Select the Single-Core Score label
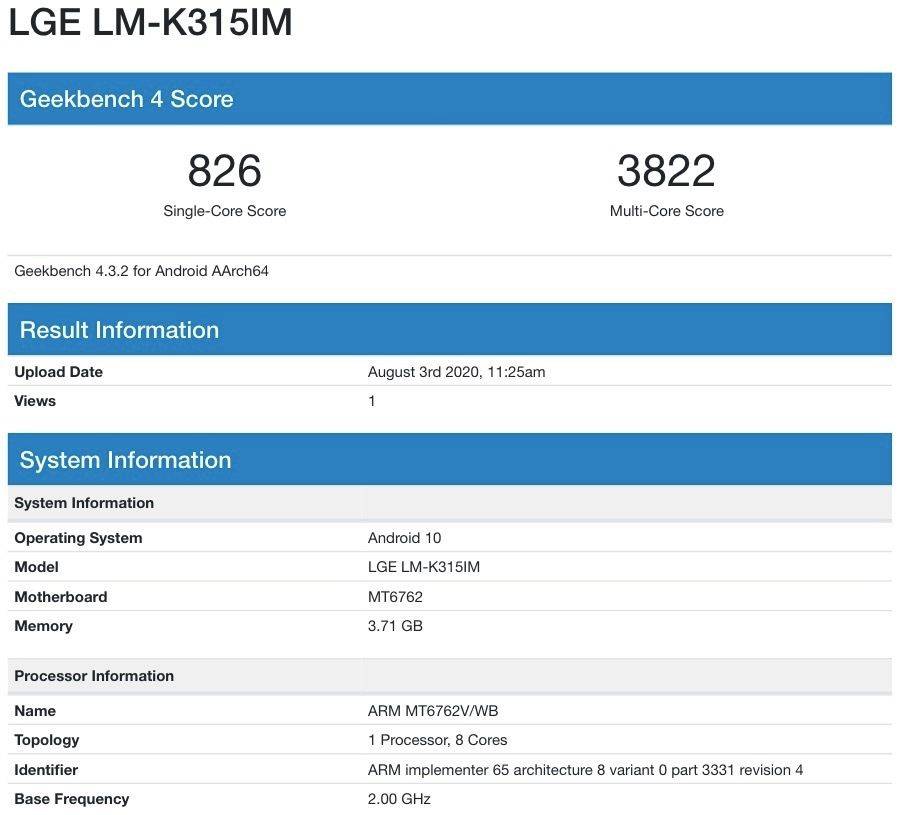 pos(224,211)
